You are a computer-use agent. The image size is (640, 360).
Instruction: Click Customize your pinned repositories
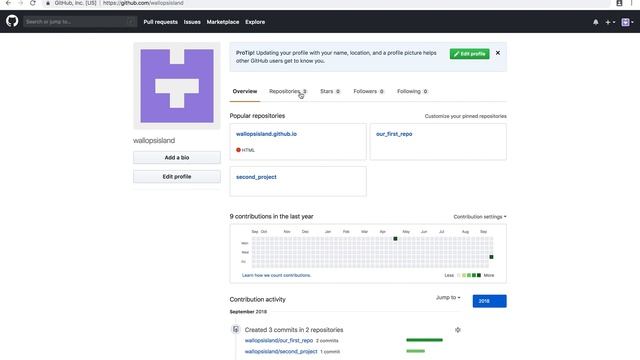pyautogui.click(x=465, y=116)
